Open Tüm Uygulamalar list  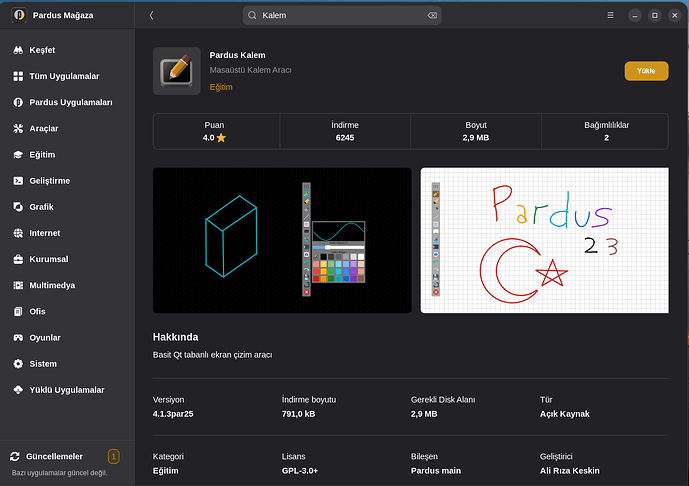(64, 76)
